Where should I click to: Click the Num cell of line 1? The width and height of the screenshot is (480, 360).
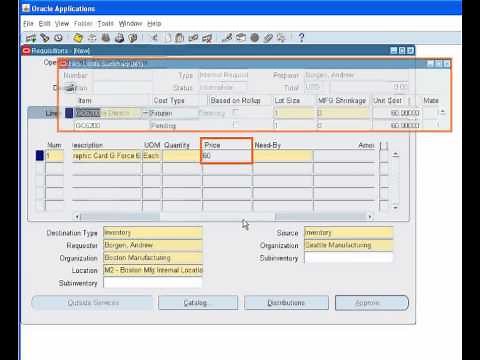[x=54, y=156]
